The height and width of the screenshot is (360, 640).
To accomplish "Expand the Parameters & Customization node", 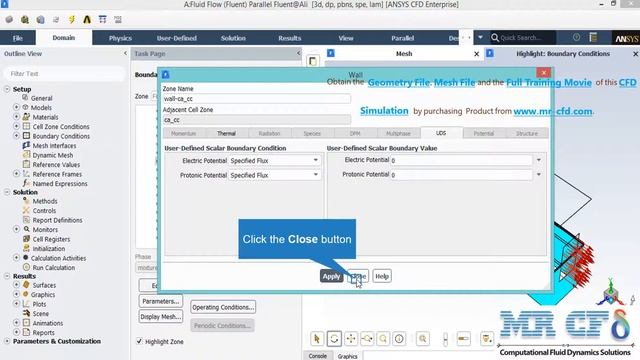I will pos(7,341).
